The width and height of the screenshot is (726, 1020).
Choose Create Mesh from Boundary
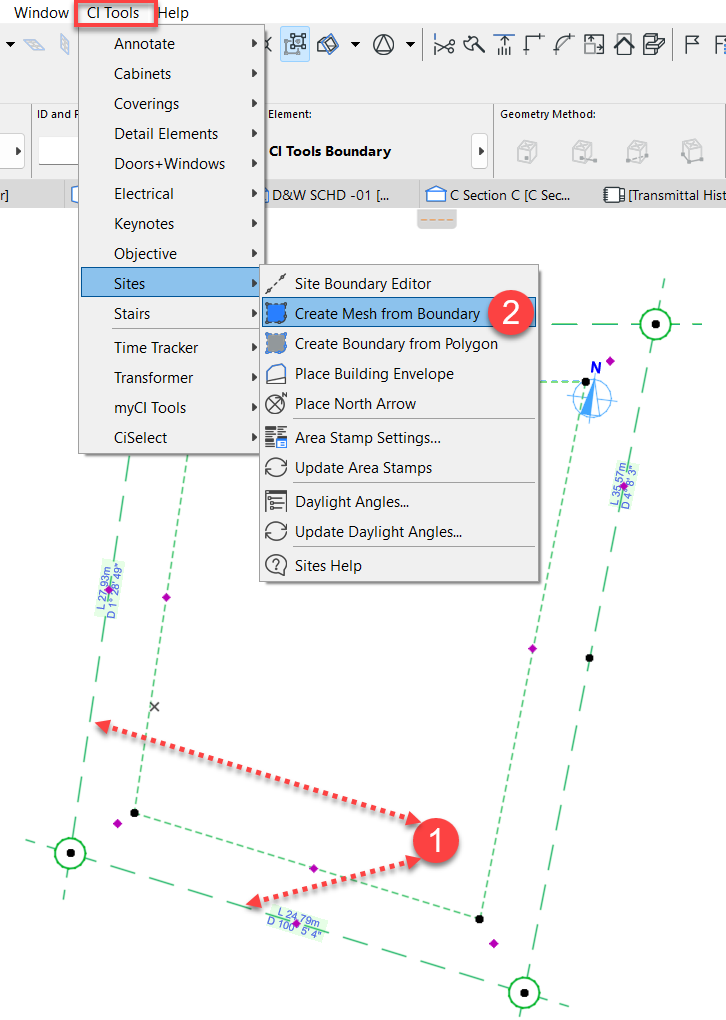[x=387, y=314]
